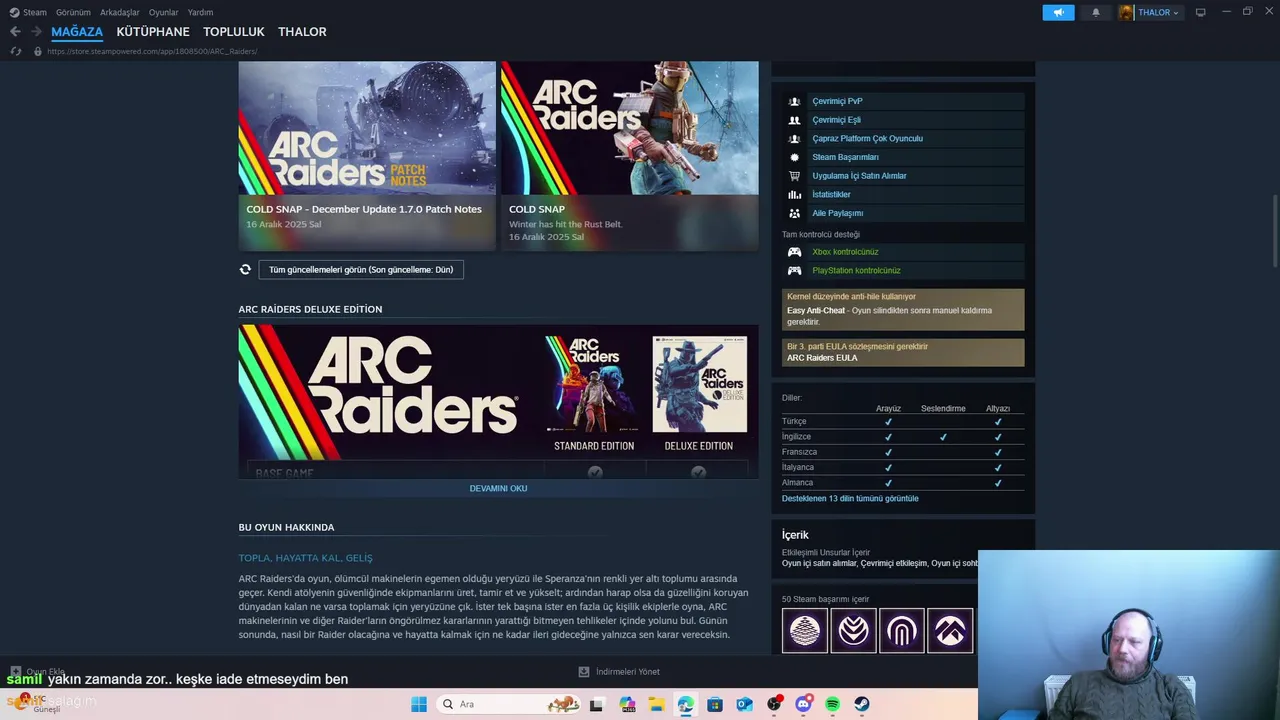Viewport: 1280px width, 720px height.
Task: Click the shopping cart in-app purchases icon
Action: click(x=794, y=176)
